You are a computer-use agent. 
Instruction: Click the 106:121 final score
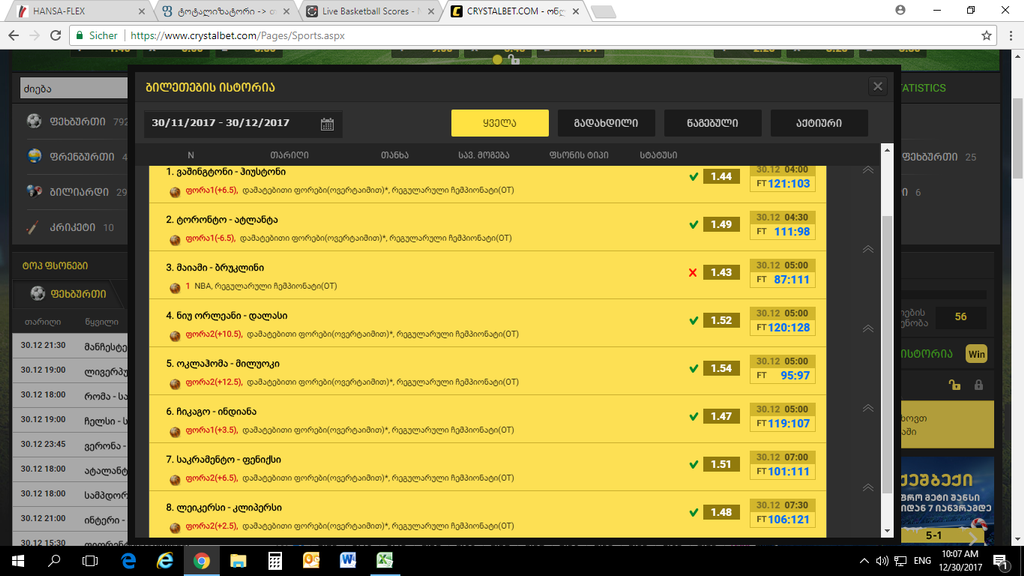[789, 520]
